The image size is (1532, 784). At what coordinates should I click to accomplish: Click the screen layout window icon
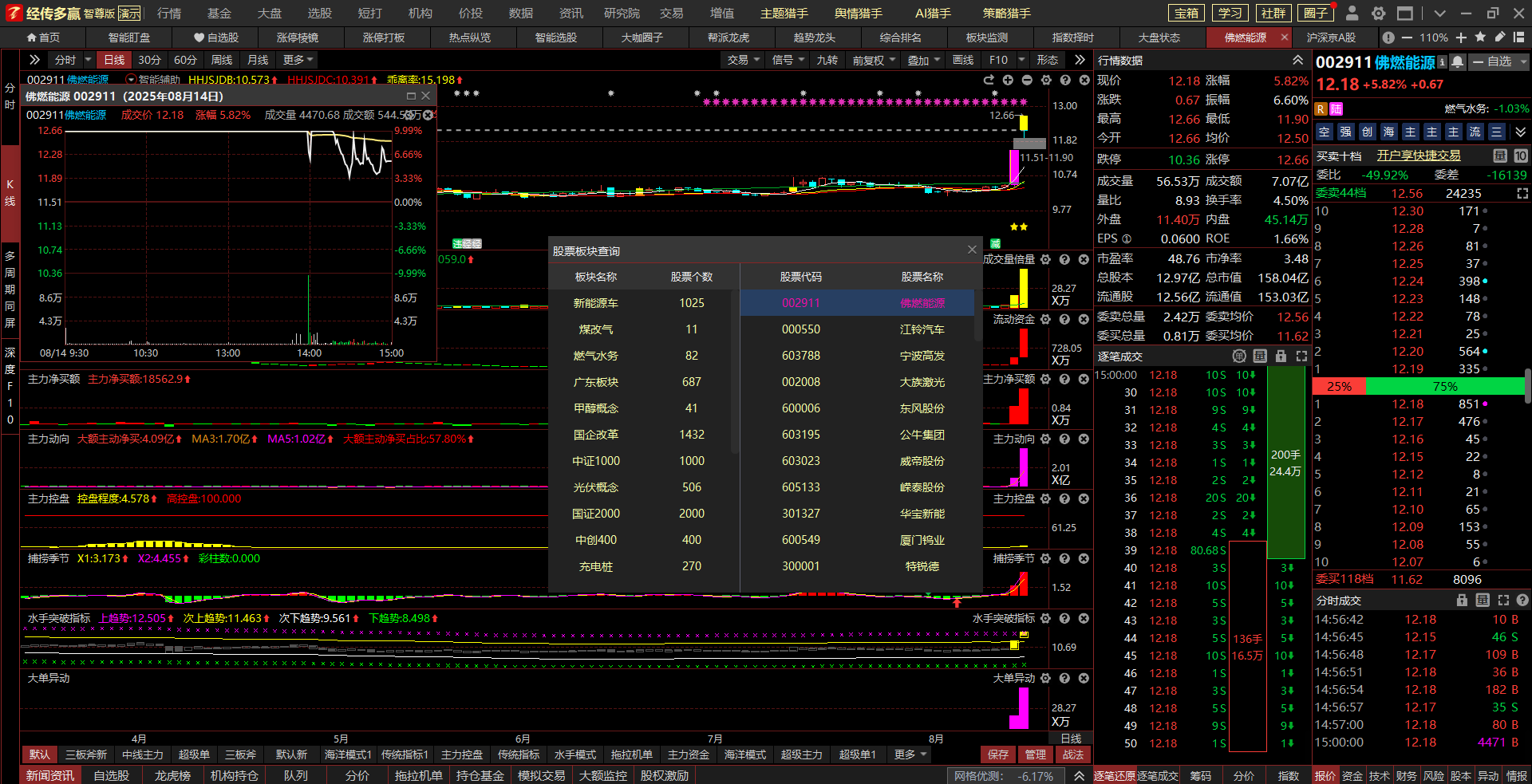pos(1405,13)
